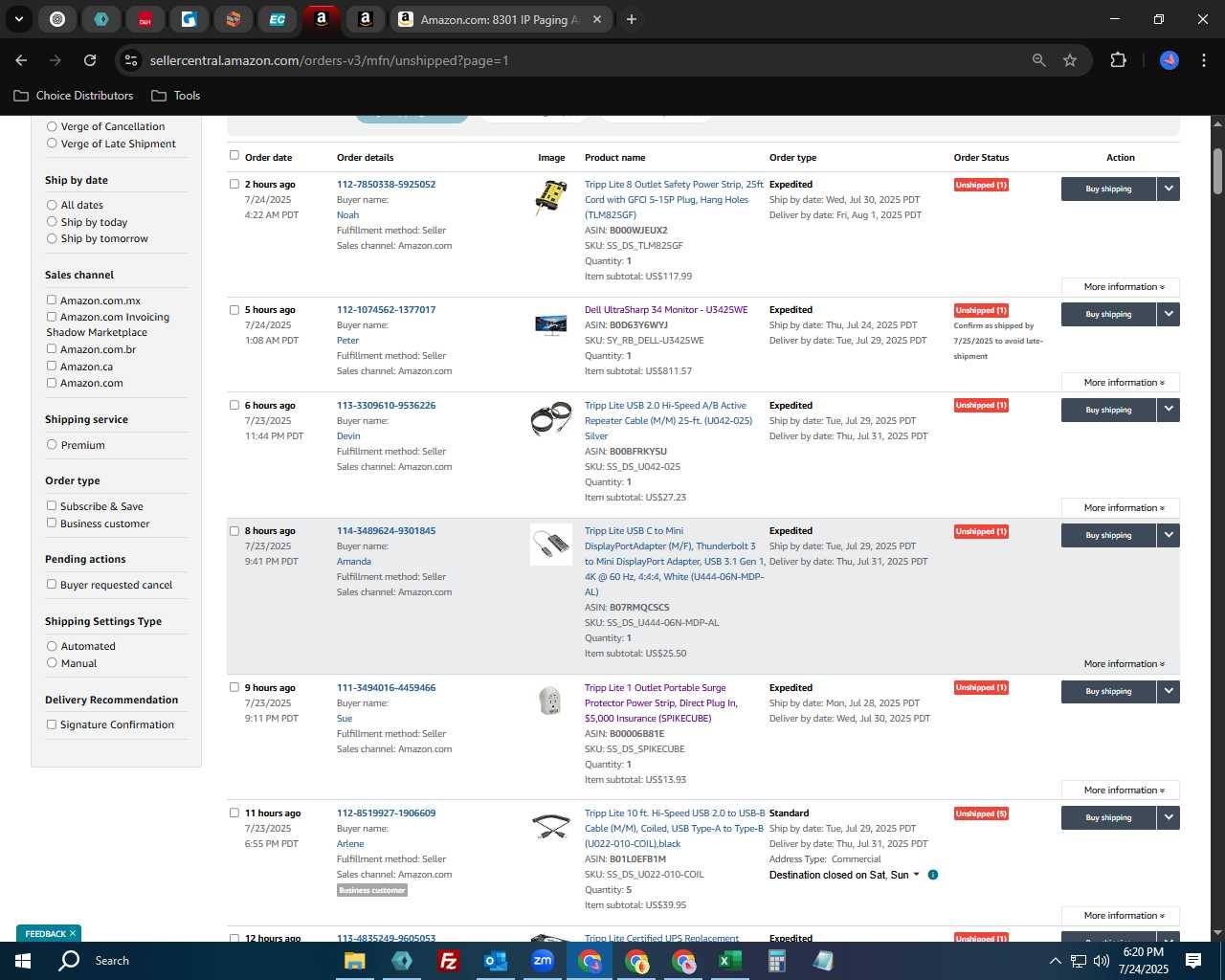The width and height of the screenshot is (1225, 980).
Task: Open the Chrome profile avatar
Action: point(1169,60)
